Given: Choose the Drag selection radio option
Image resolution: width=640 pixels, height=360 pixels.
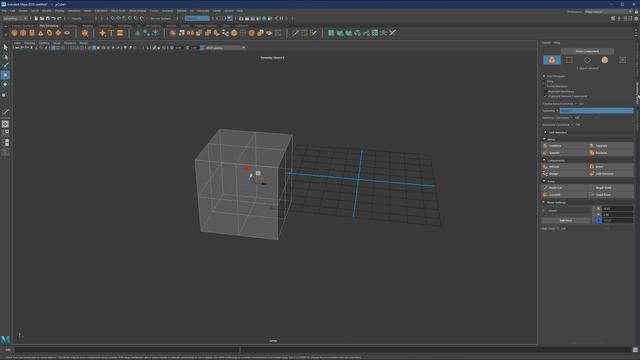Looking at the screenshot, I should coord(545,82).
